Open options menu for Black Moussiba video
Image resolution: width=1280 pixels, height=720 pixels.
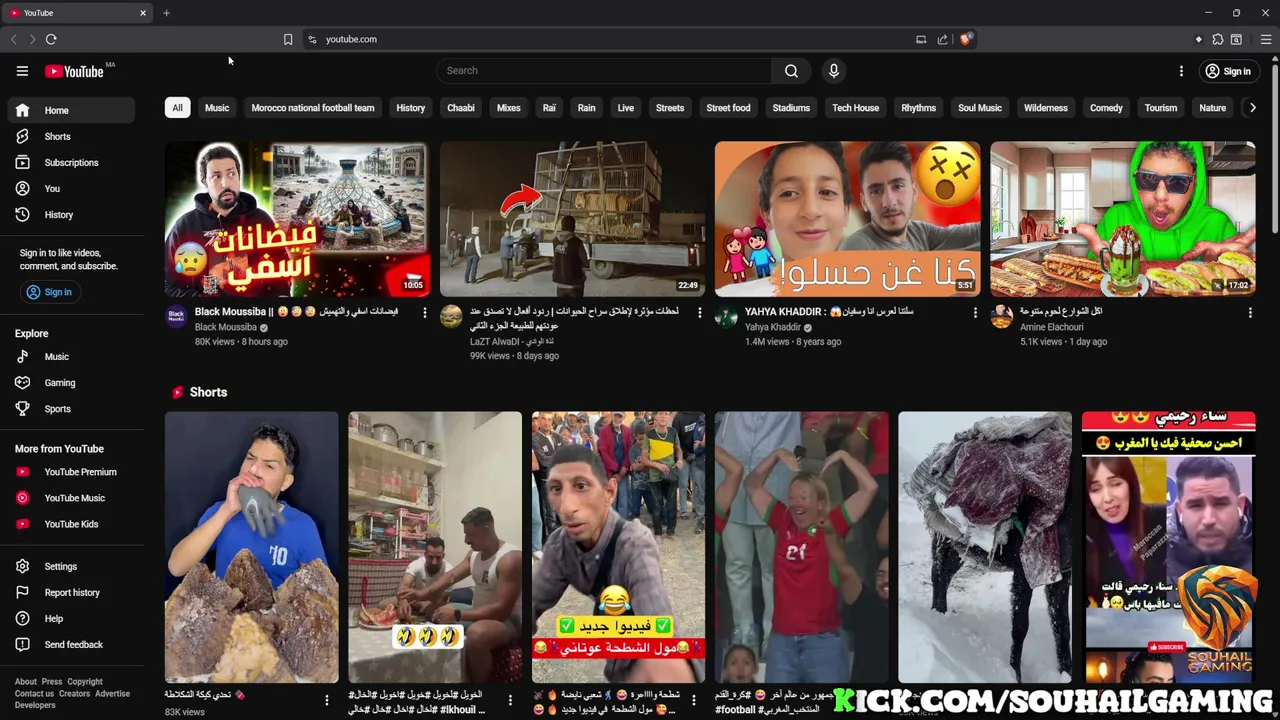click(x=424, y=313)
